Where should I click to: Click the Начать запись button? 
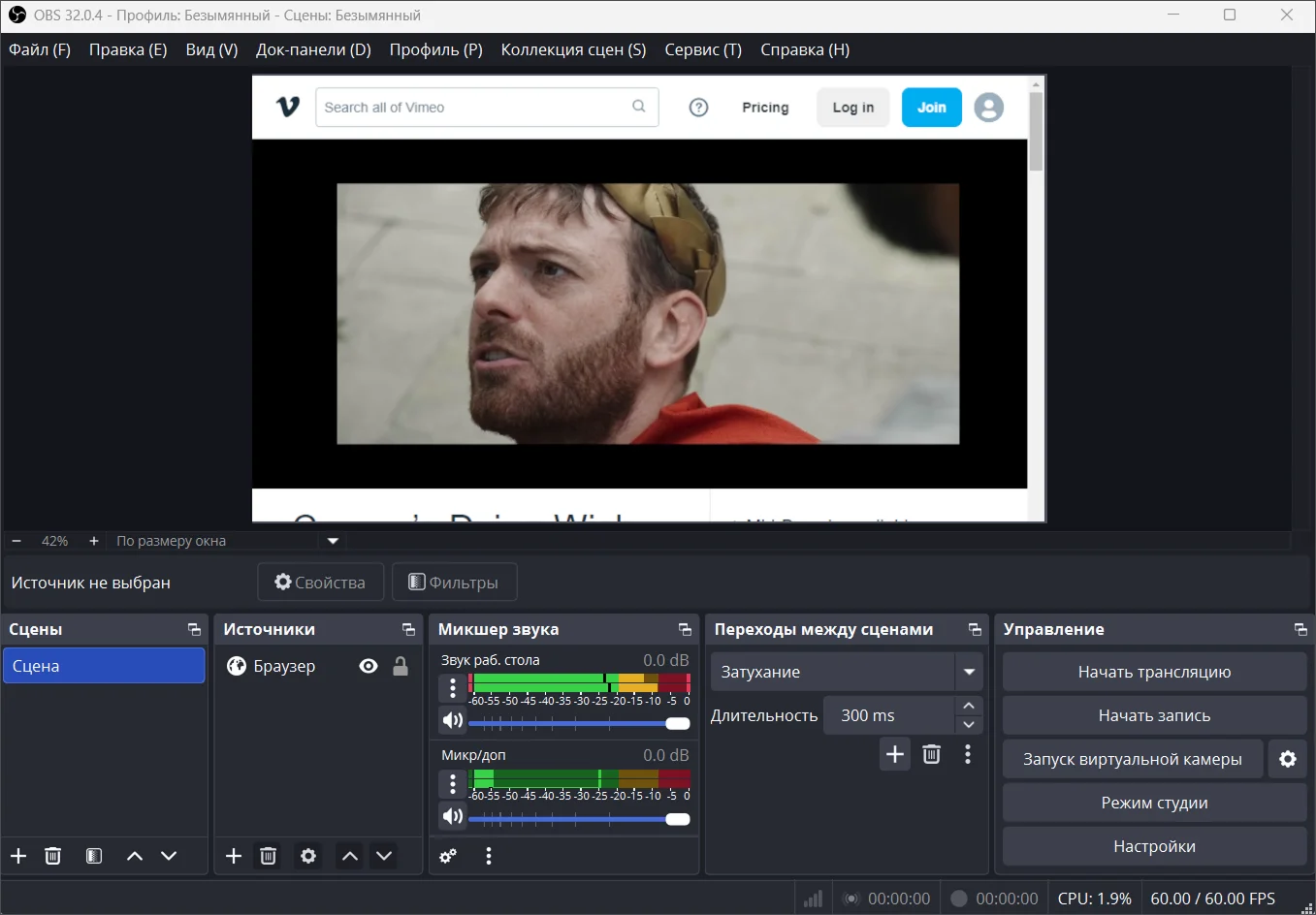click(x=1154, y=715)
